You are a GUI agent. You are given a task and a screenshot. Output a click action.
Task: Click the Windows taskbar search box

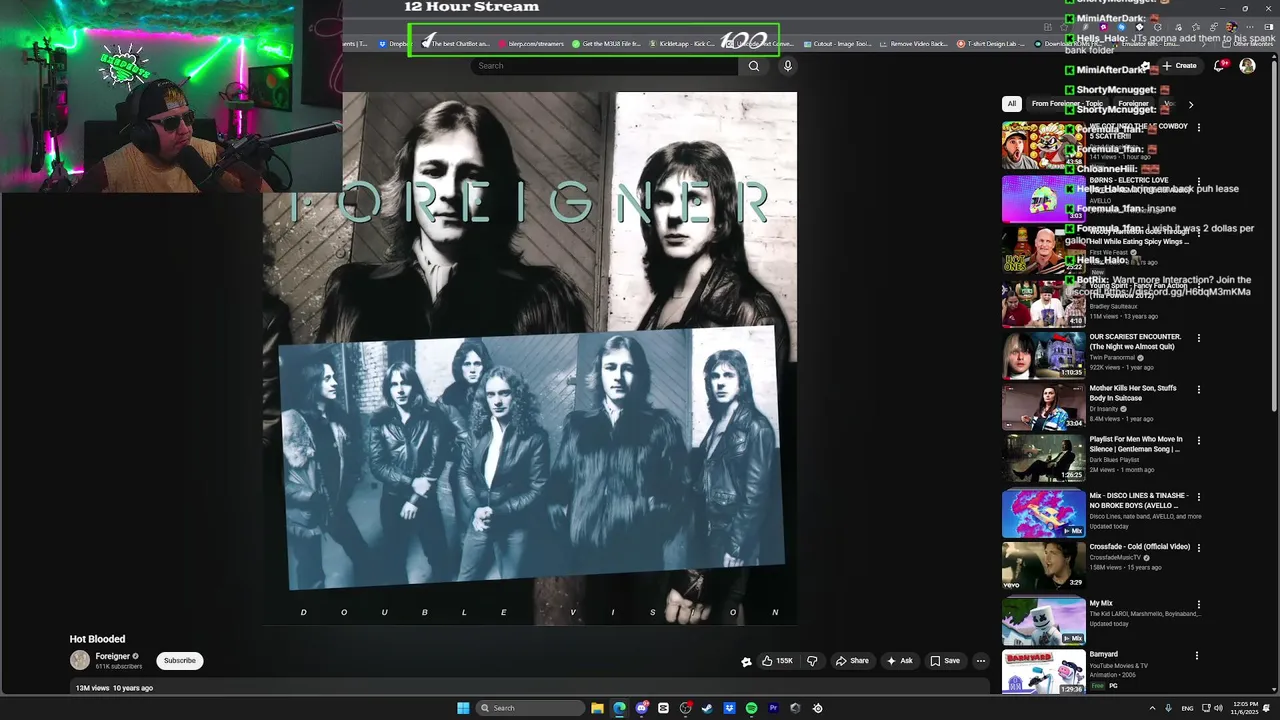(x=530, y=708)
